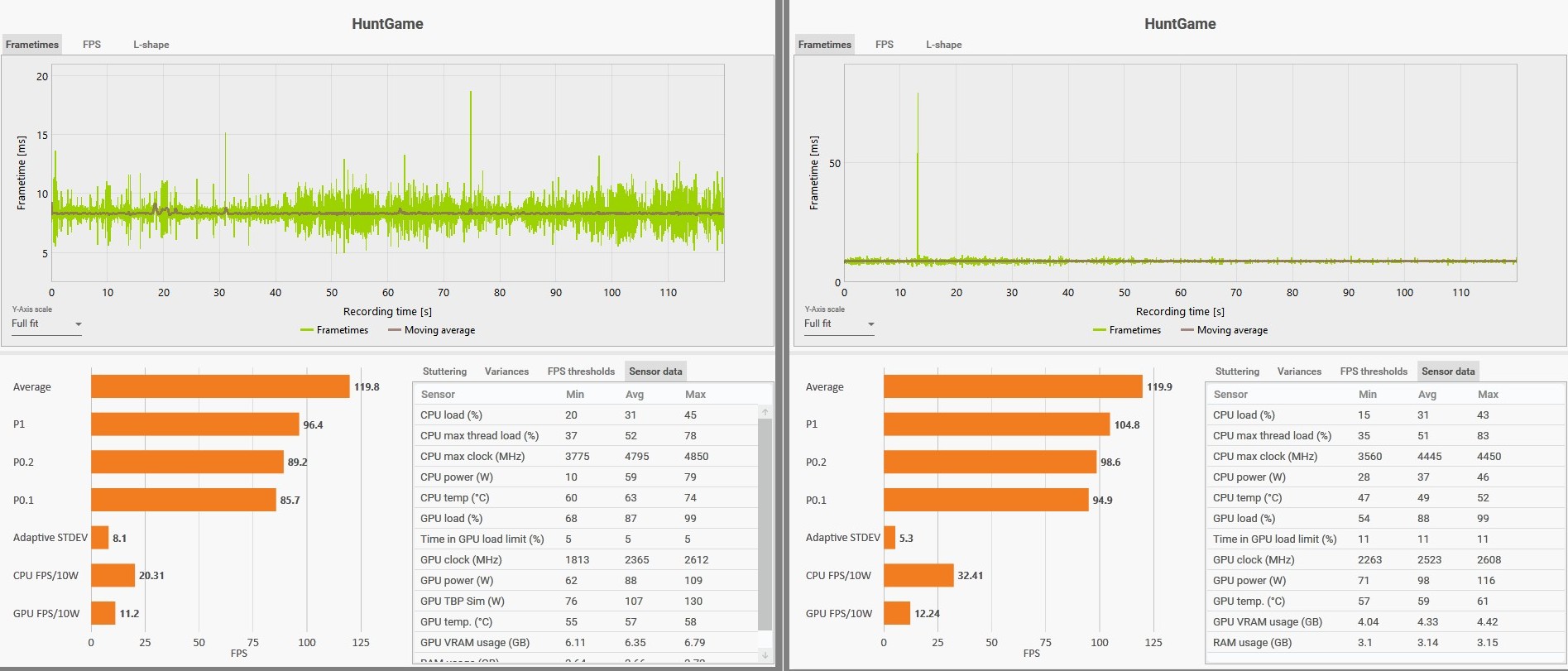The image size is (1568, 671).
Task: Switch to Stuttering tab in right panel
Action: coord(1237,371)
